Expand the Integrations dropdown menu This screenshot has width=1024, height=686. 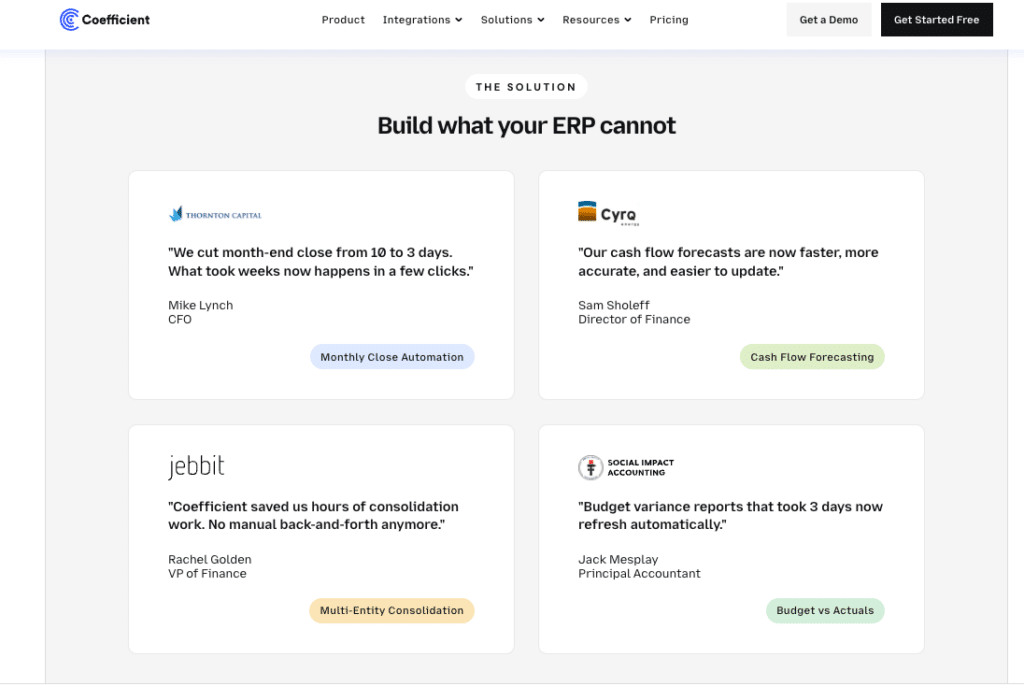click(422, 20)
